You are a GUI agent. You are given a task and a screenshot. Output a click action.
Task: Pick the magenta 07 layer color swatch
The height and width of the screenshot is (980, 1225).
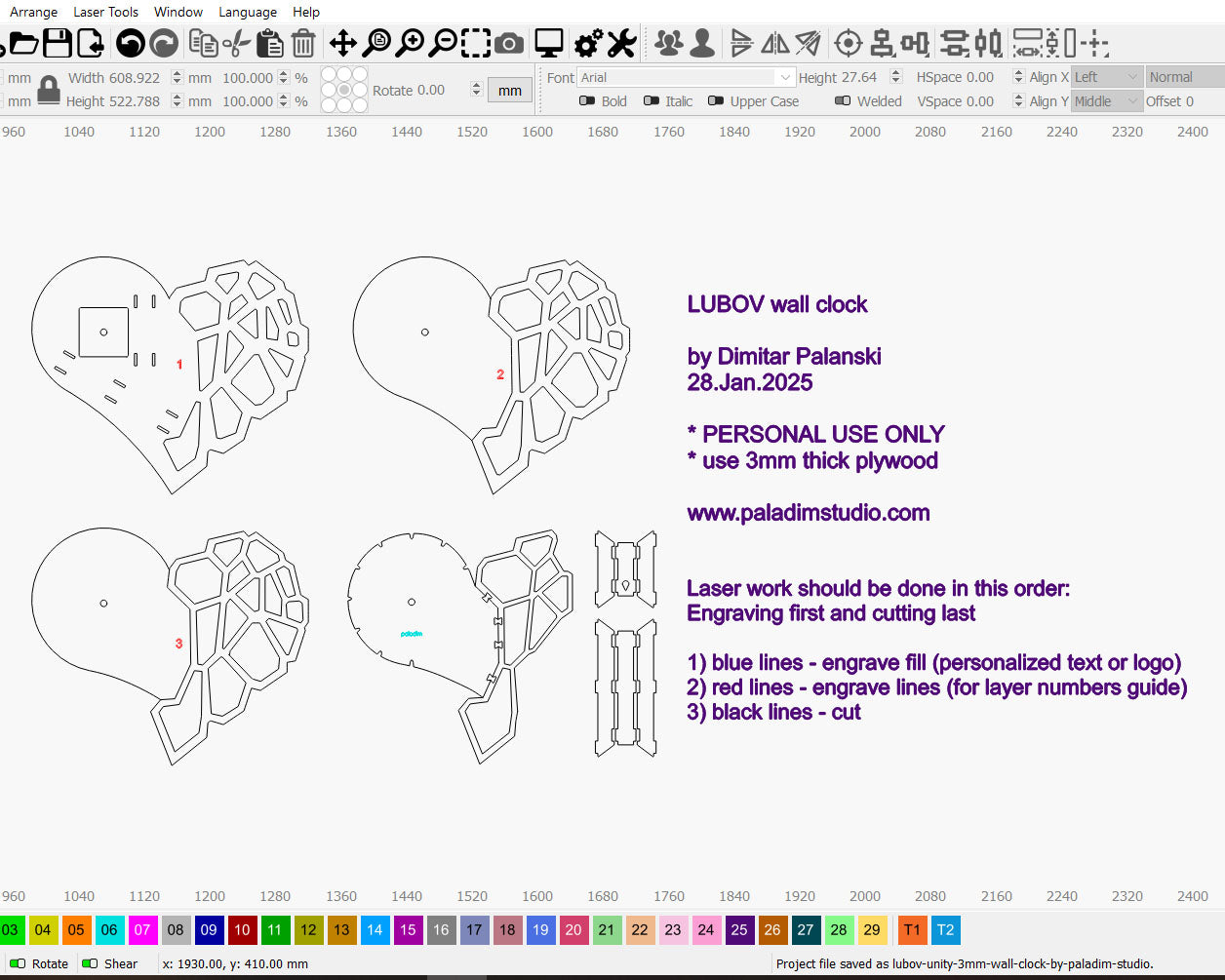(x=142, y=930)
